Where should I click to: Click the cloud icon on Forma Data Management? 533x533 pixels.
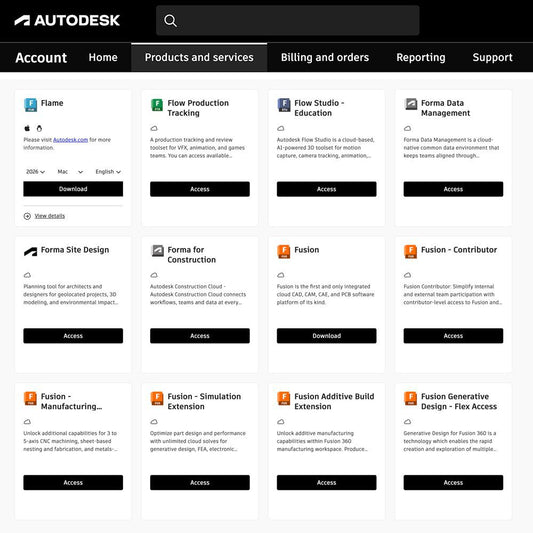[408, 128]
